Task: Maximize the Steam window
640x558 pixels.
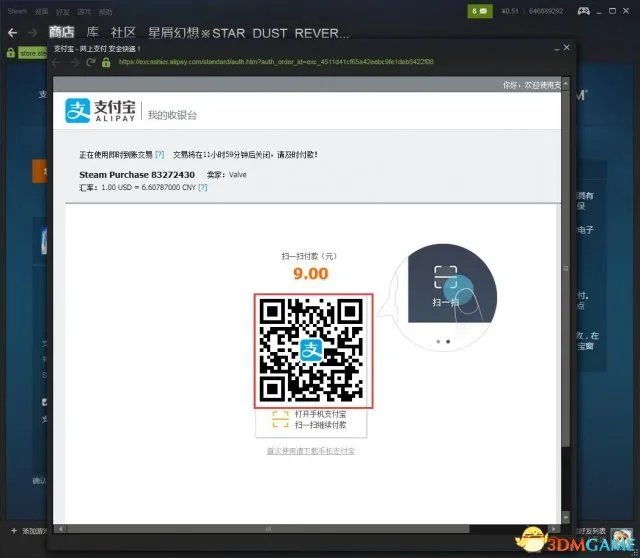Action: [612, 11]
